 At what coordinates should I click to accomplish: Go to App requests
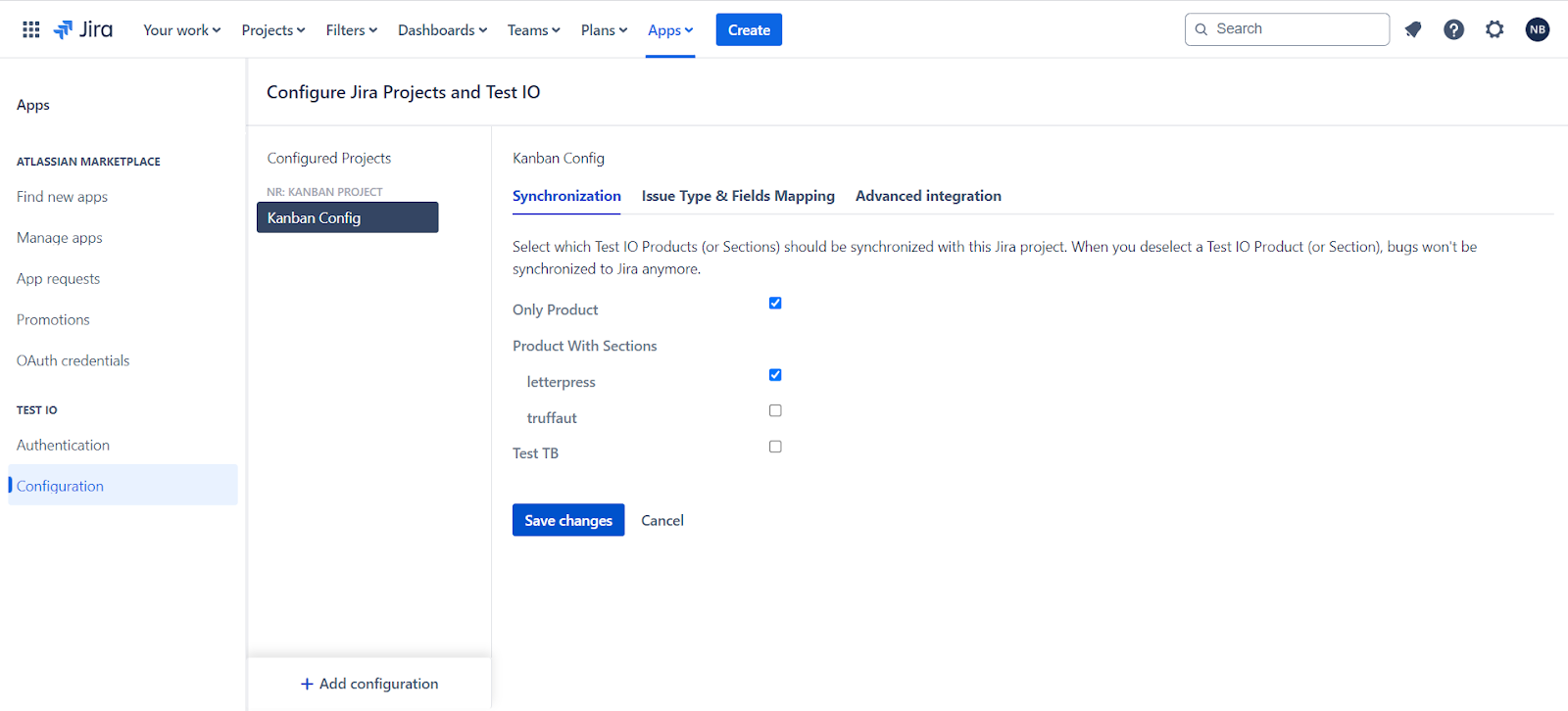point(59,279)
